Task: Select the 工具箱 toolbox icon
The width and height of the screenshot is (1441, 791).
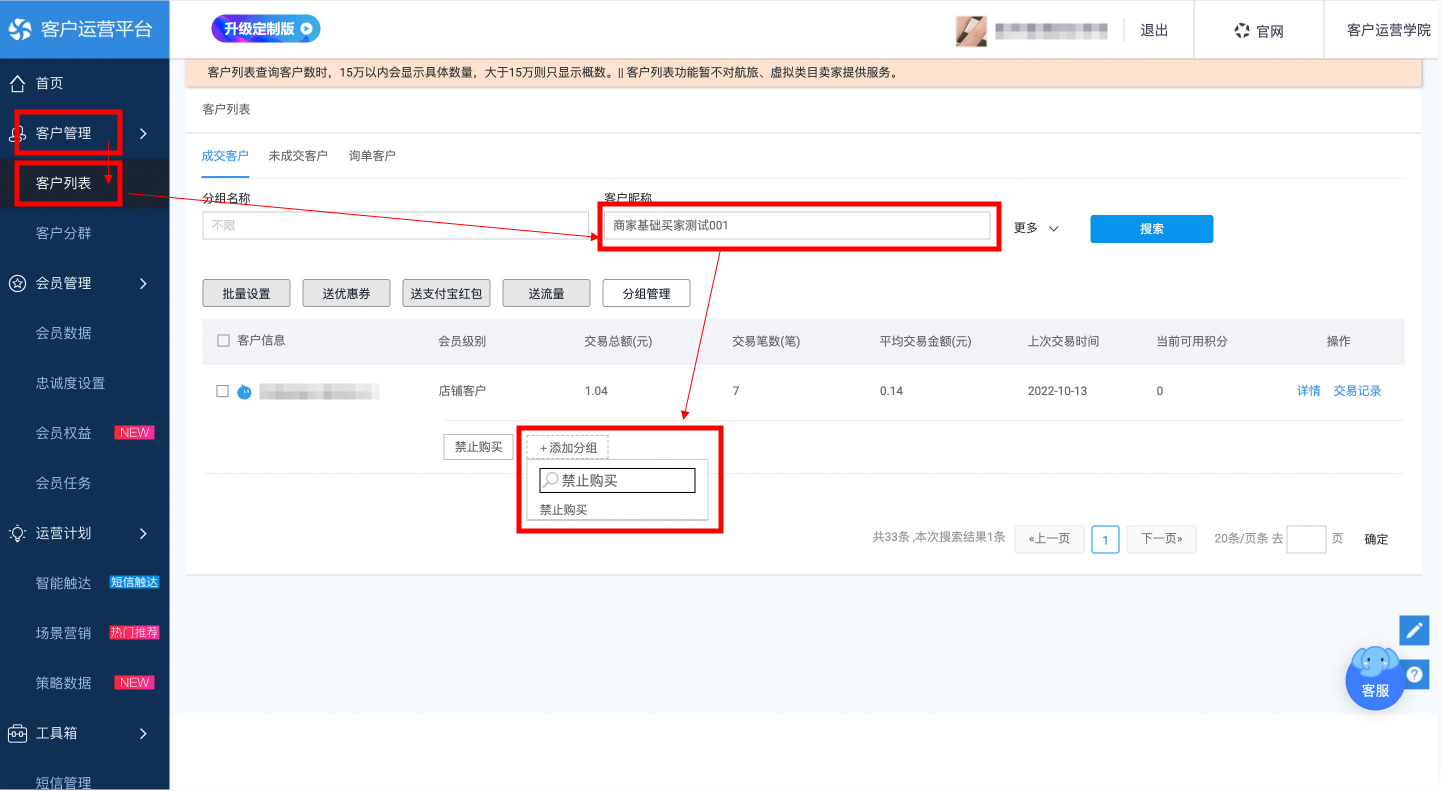Action: 18,733
